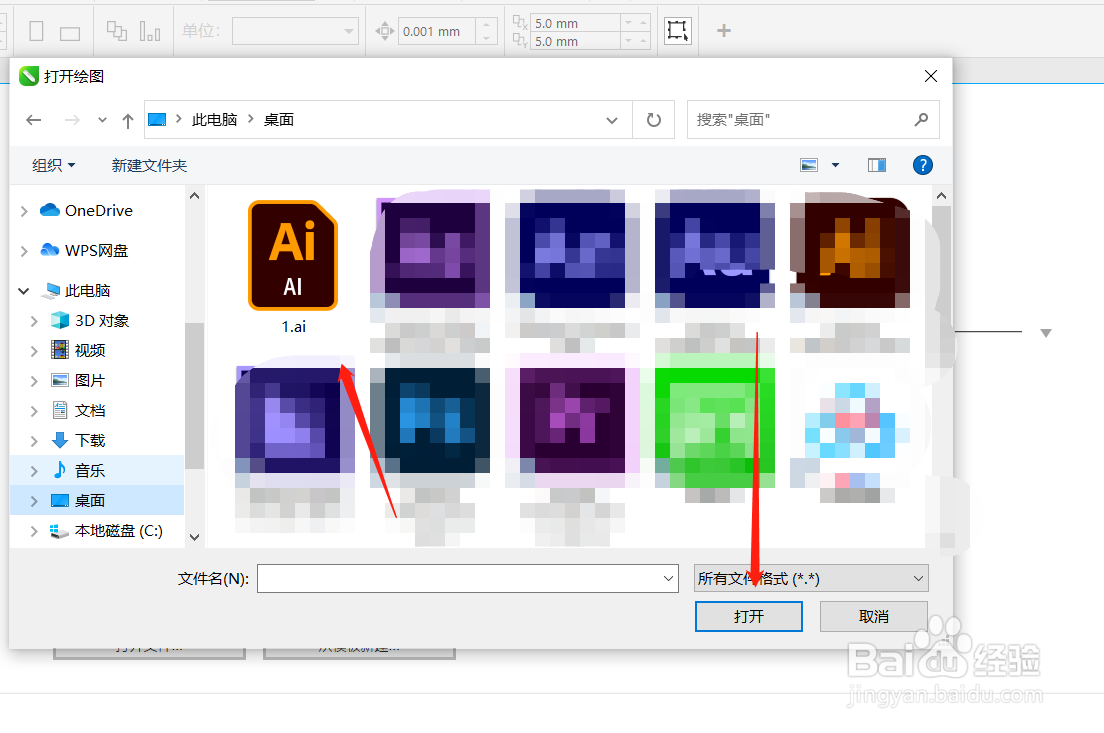
Task: Click the 打开 button
Action: tap(748, 616)
